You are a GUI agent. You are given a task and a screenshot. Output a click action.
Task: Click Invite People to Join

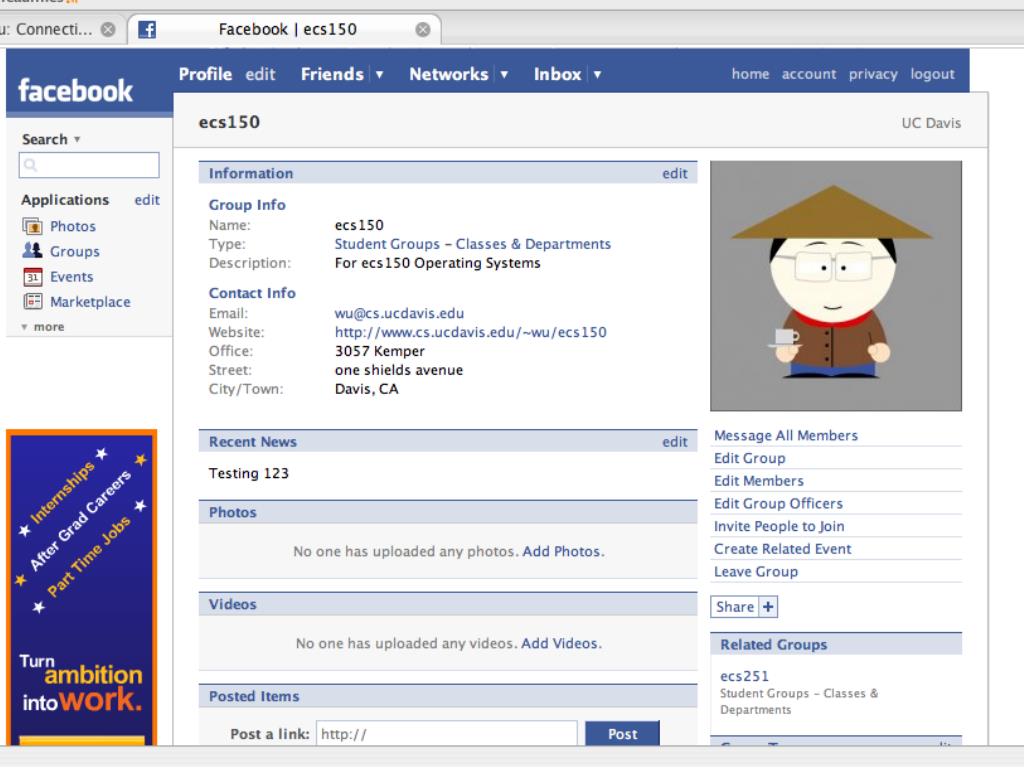[x=779, y=526]
